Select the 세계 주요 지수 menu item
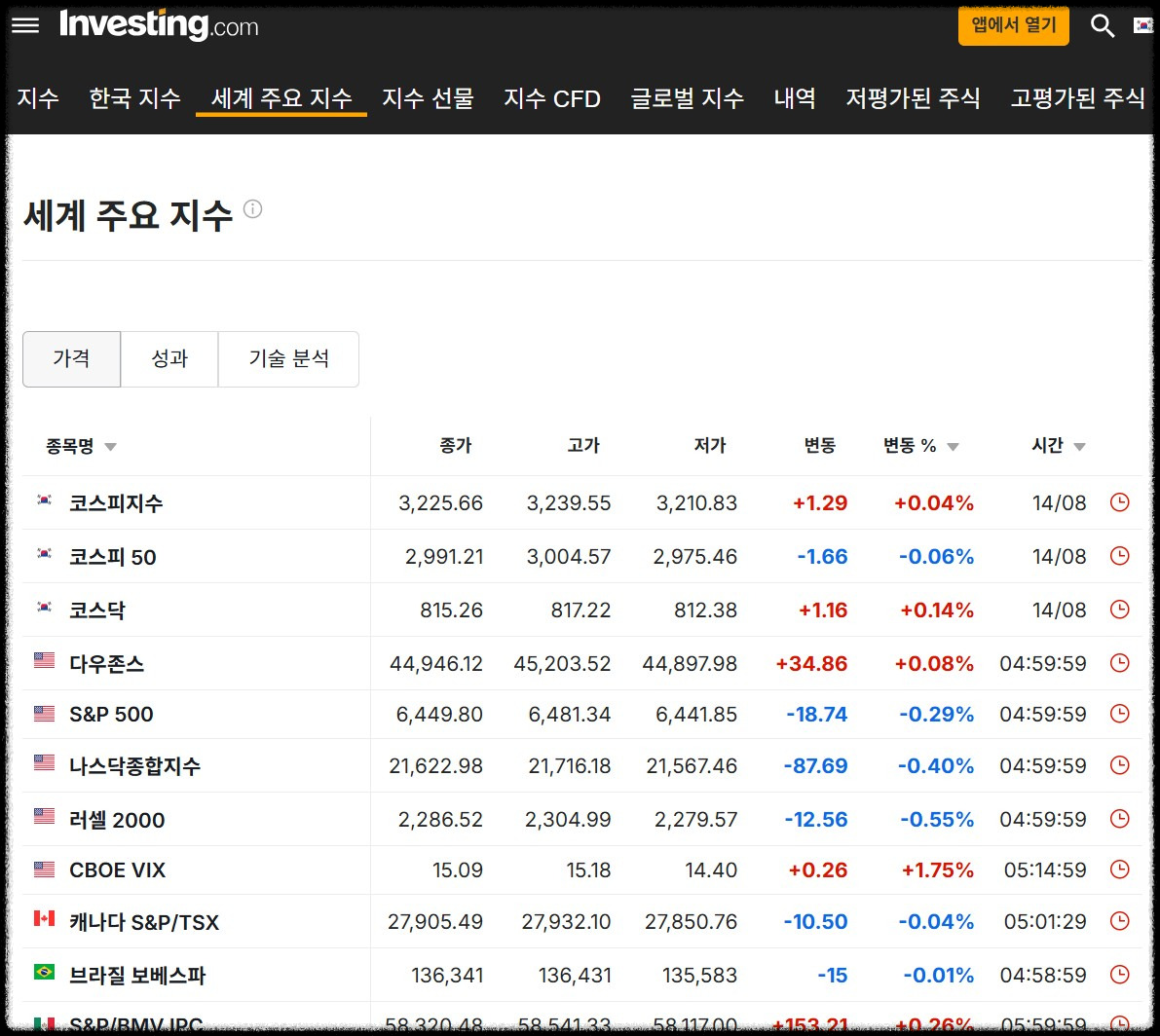Screen dimensions: 1160x1036 click(281, 97)
